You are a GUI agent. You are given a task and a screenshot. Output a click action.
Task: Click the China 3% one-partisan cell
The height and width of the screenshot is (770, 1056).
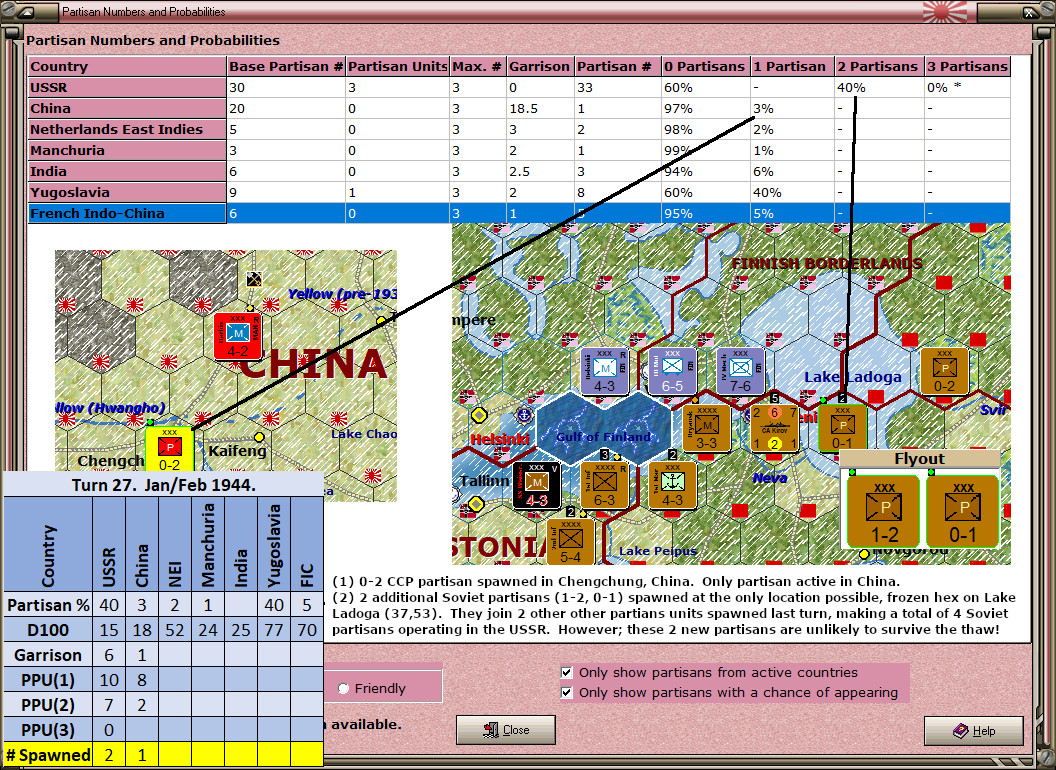791,108
